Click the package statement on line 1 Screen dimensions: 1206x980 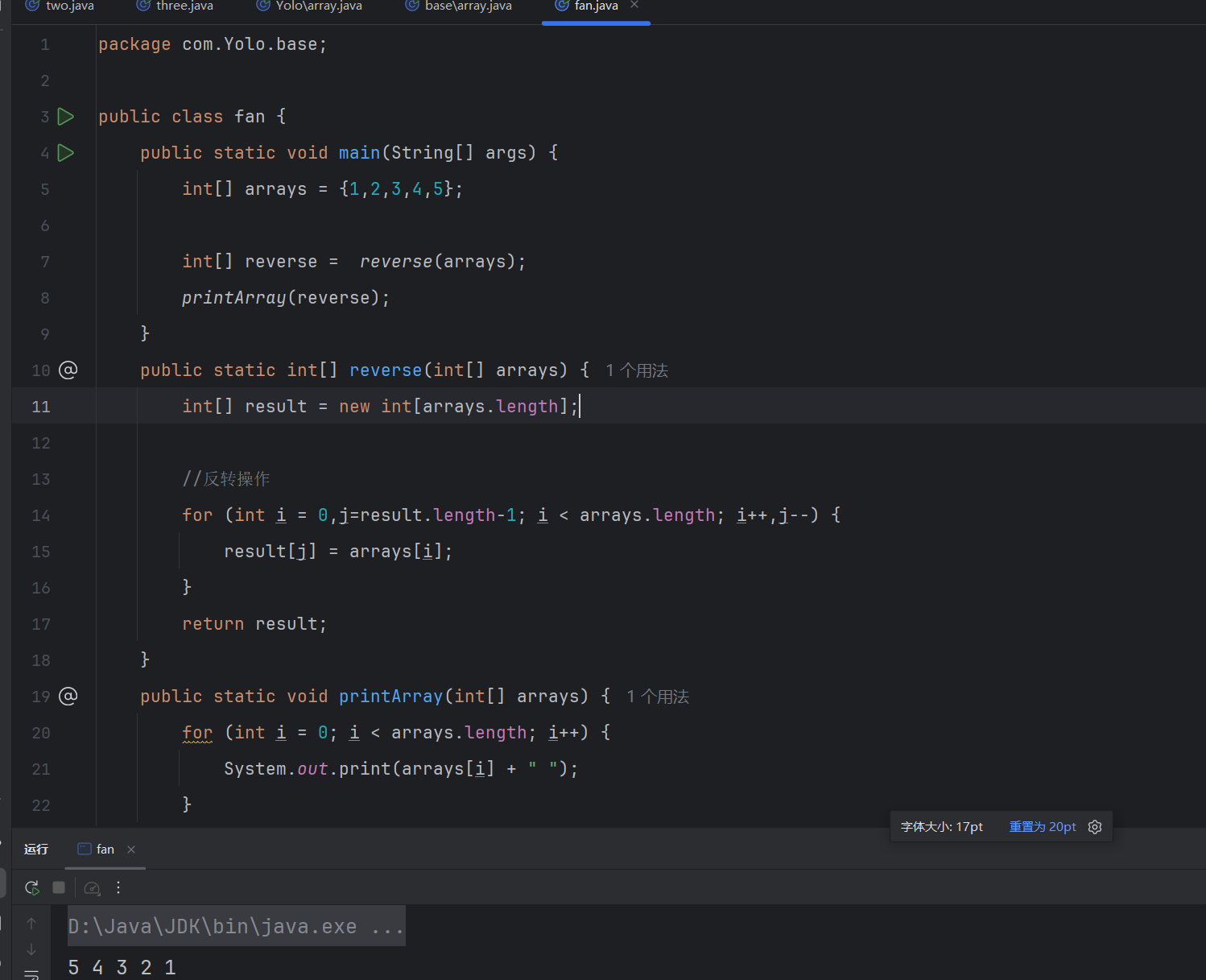pos(213,44)
